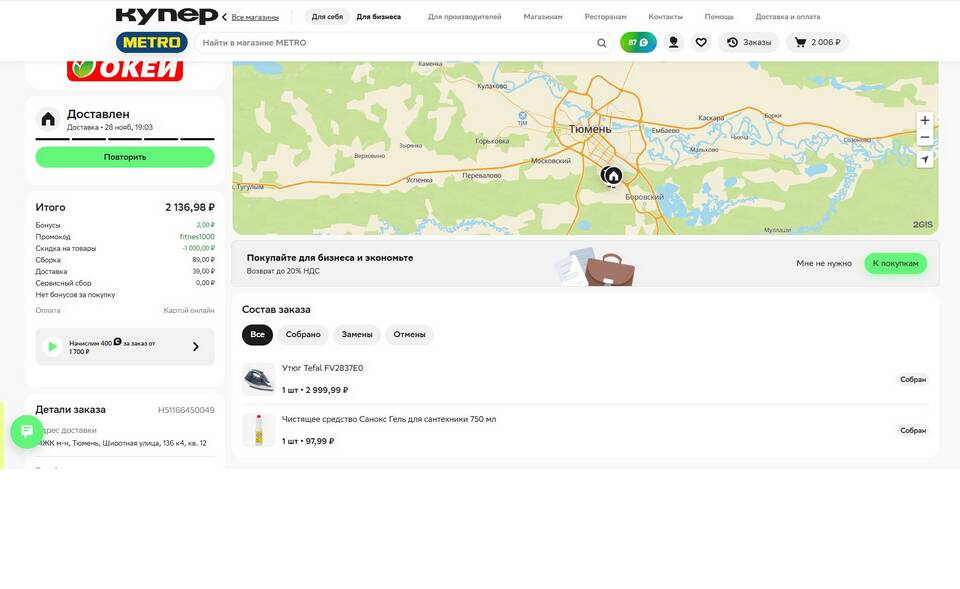Click the 'К покупкам' button
Image resolution: width=960 pixels, height=589 pixels.
[895, 263]
